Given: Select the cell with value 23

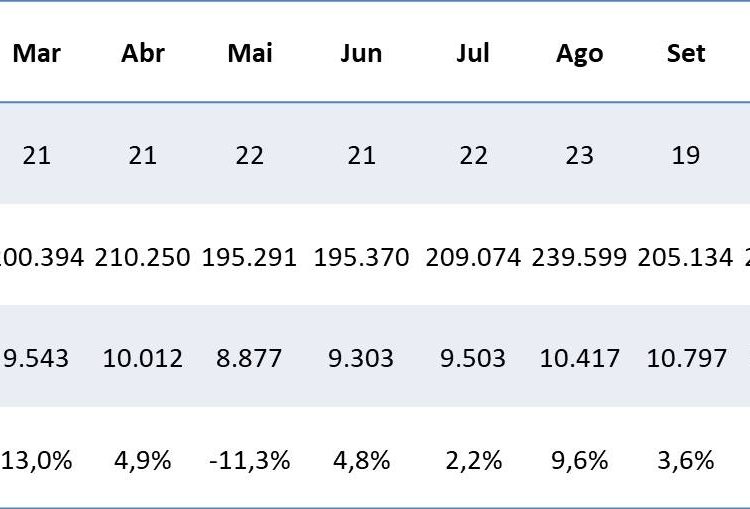Looking at the screenshot, I should (x=580, y=155).
